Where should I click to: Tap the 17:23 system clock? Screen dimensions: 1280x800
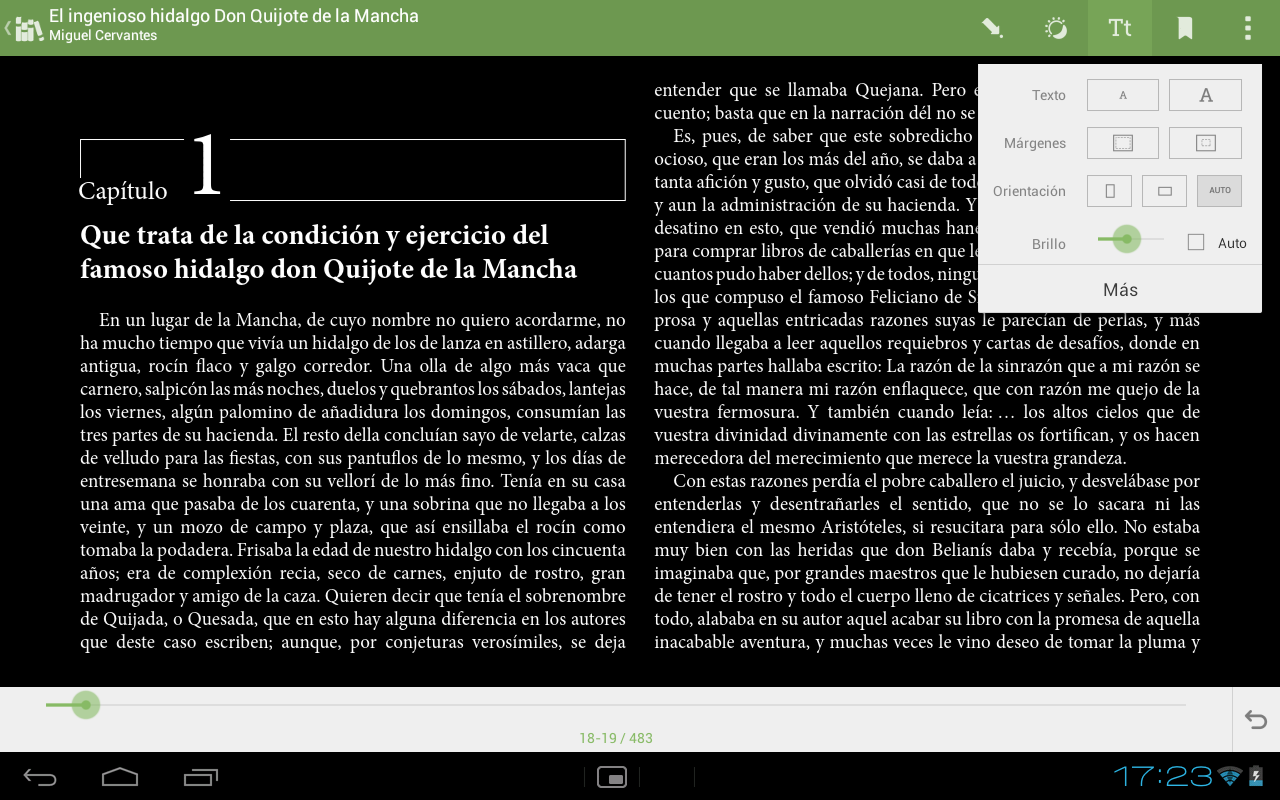pyautogui.click(x=1163, y=776)
